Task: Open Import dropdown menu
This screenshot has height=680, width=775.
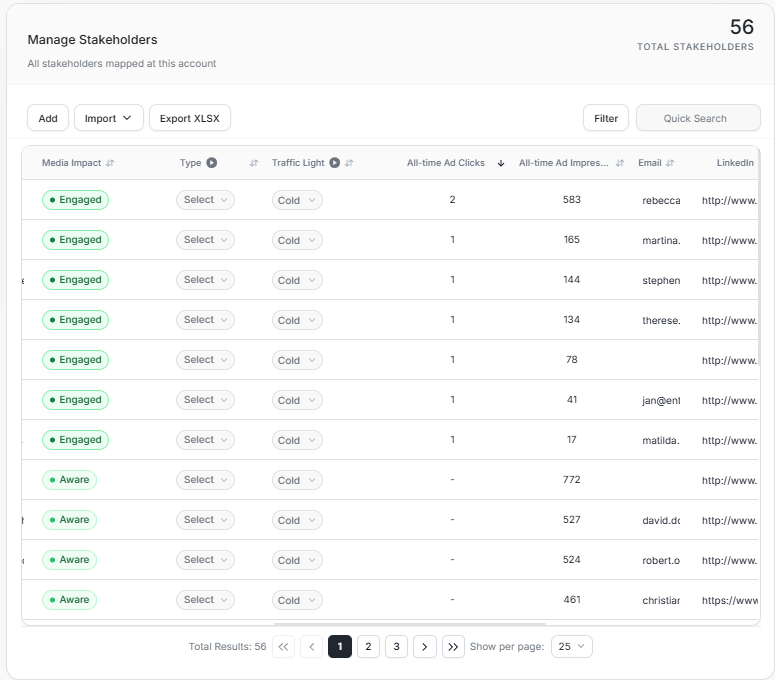Action: pos(109,118)
